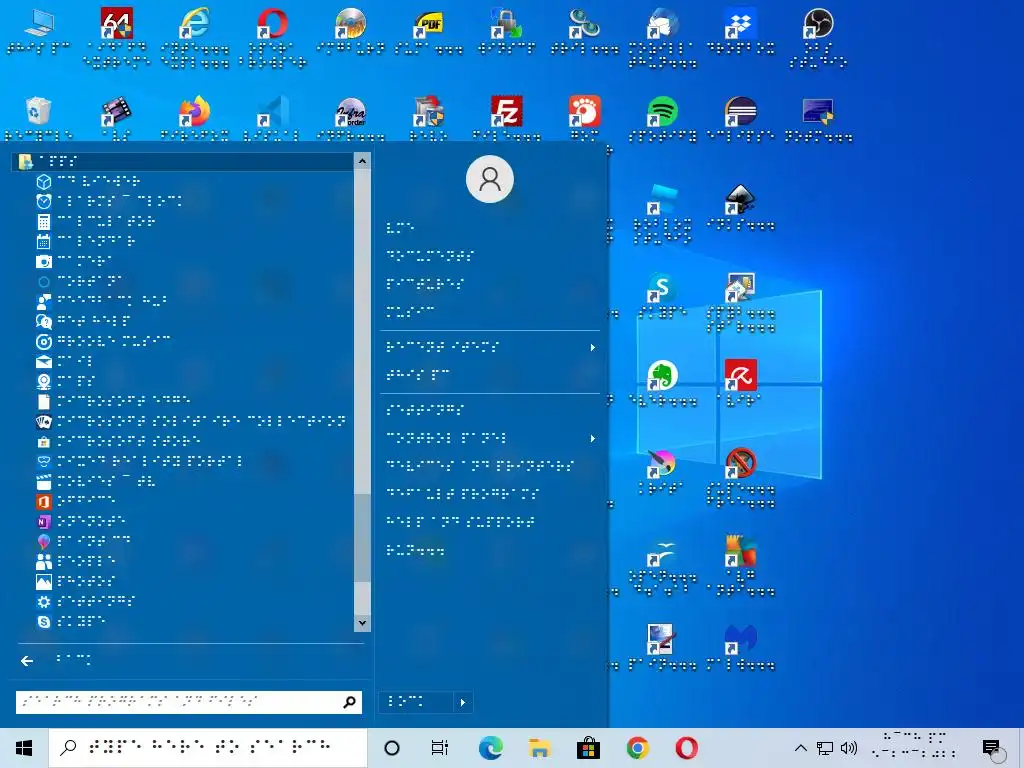
Task: Open the 3D Viewer cube app in list
Action: [x=89, y=181]
